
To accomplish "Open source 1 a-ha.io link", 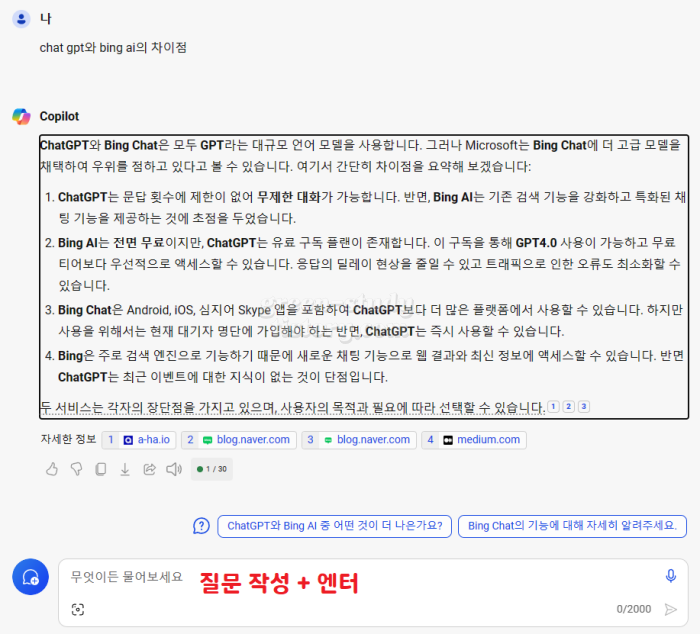I will coord(139,440).
